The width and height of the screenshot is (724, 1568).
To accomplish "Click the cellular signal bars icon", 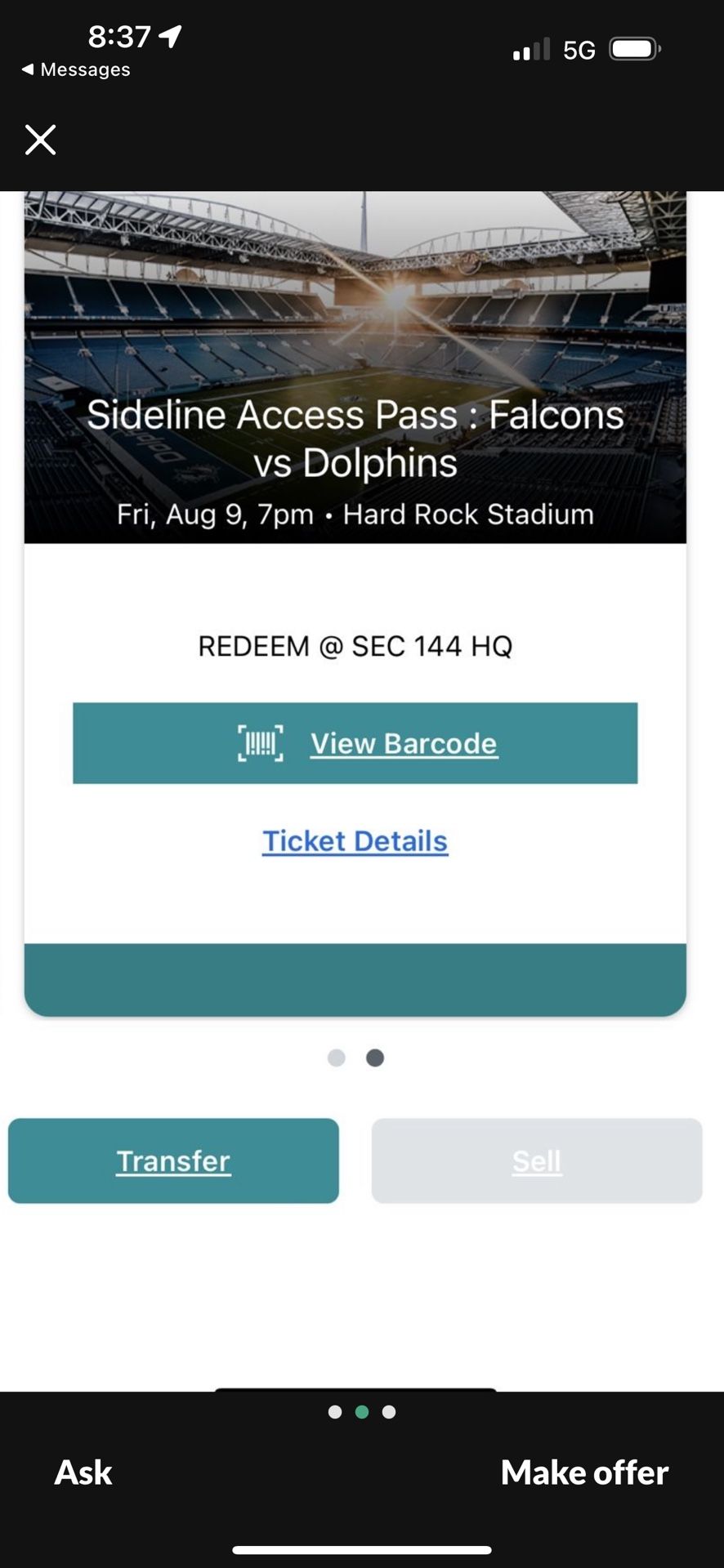I will [x=530, y=49].
